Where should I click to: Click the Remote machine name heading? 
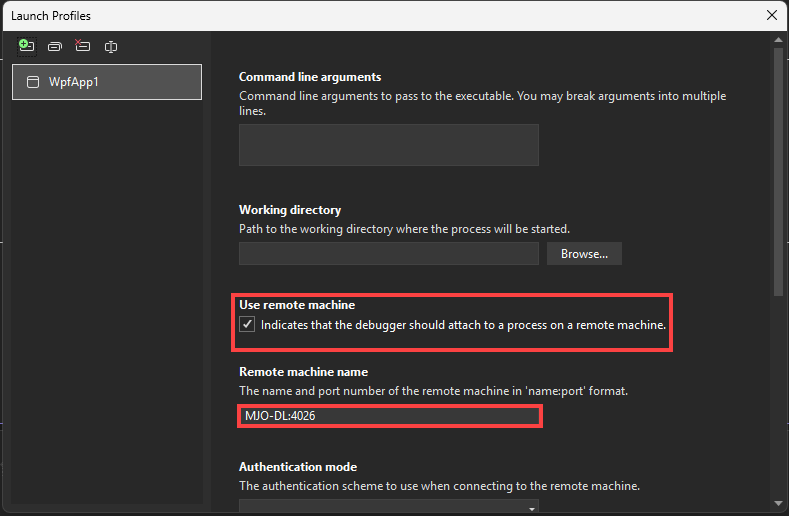[303, 372]
